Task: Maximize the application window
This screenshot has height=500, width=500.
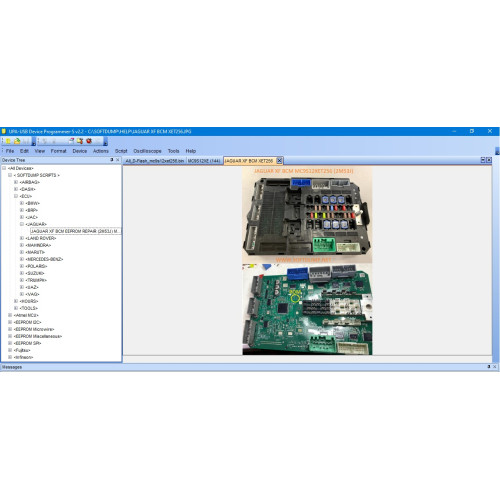Action: 472,131
